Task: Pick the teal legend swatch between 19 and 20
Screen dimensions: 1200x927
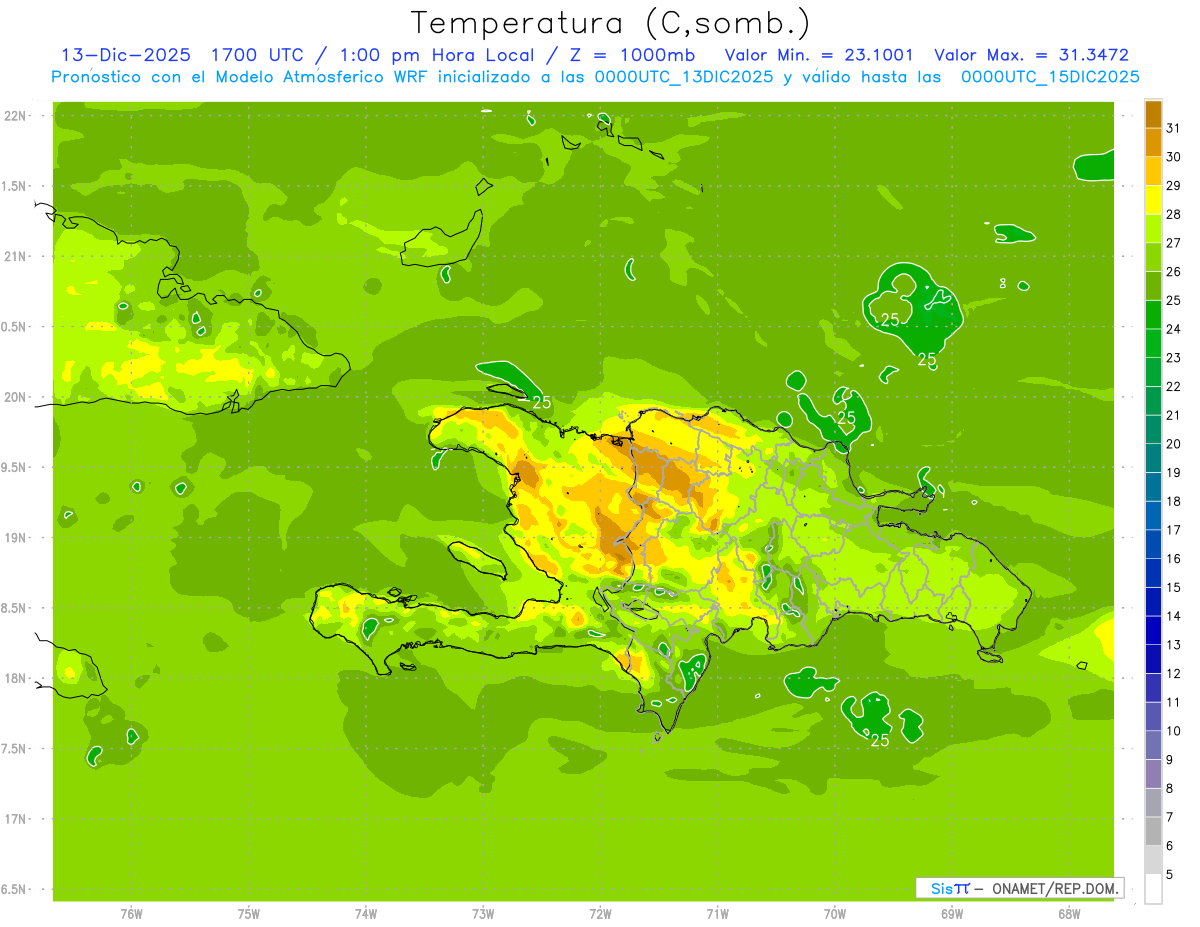Action: (1153, 458)
